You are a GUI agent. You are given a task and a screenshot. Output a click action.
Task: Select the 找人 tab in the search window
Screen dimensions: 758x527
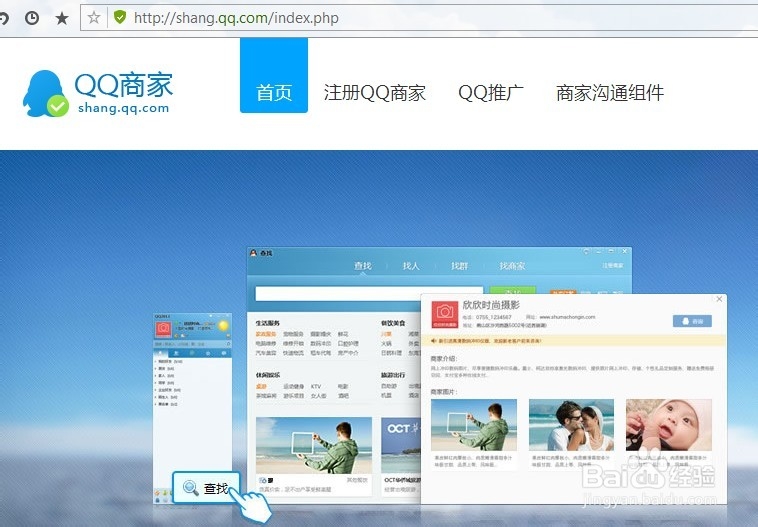[411, 265]
